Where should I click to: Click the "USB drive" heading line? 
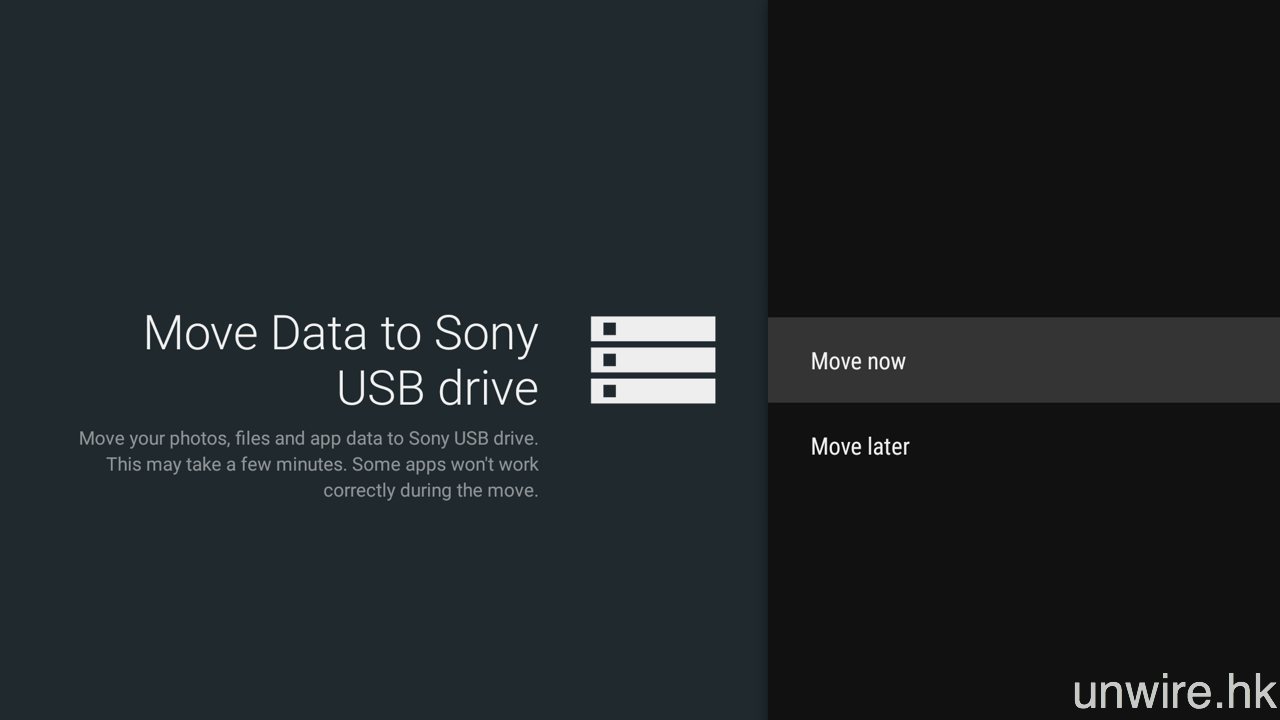pos(437,388)
